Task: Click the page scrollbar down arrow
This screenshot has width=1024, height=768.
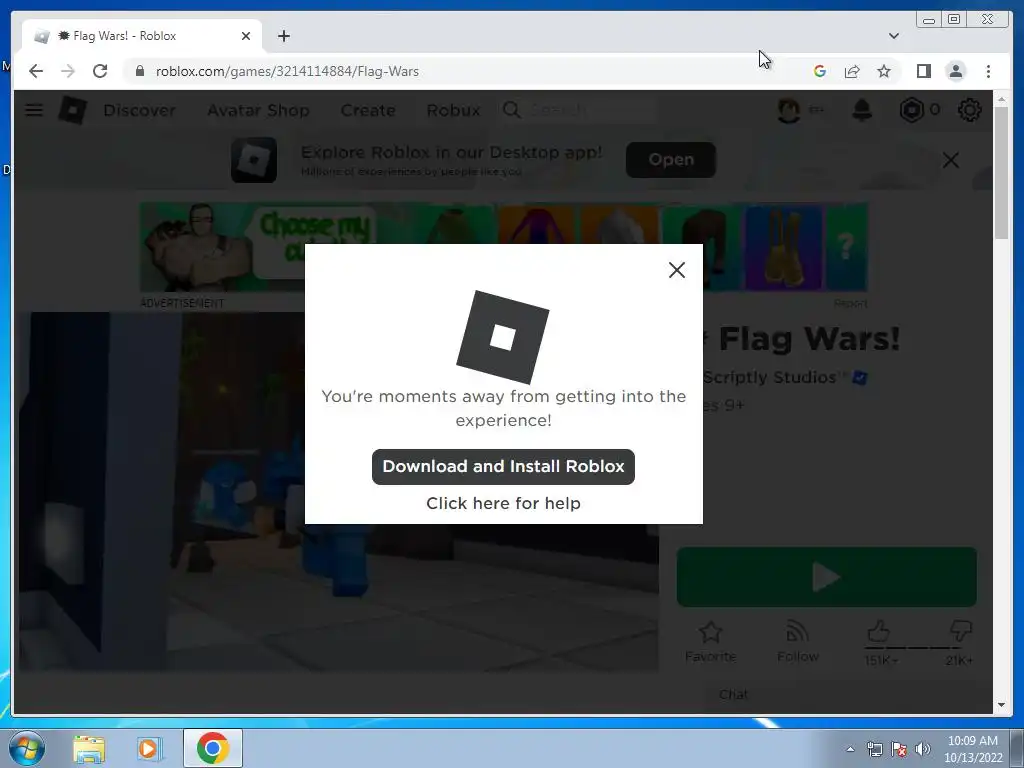Action: (x=1001, y=705)
